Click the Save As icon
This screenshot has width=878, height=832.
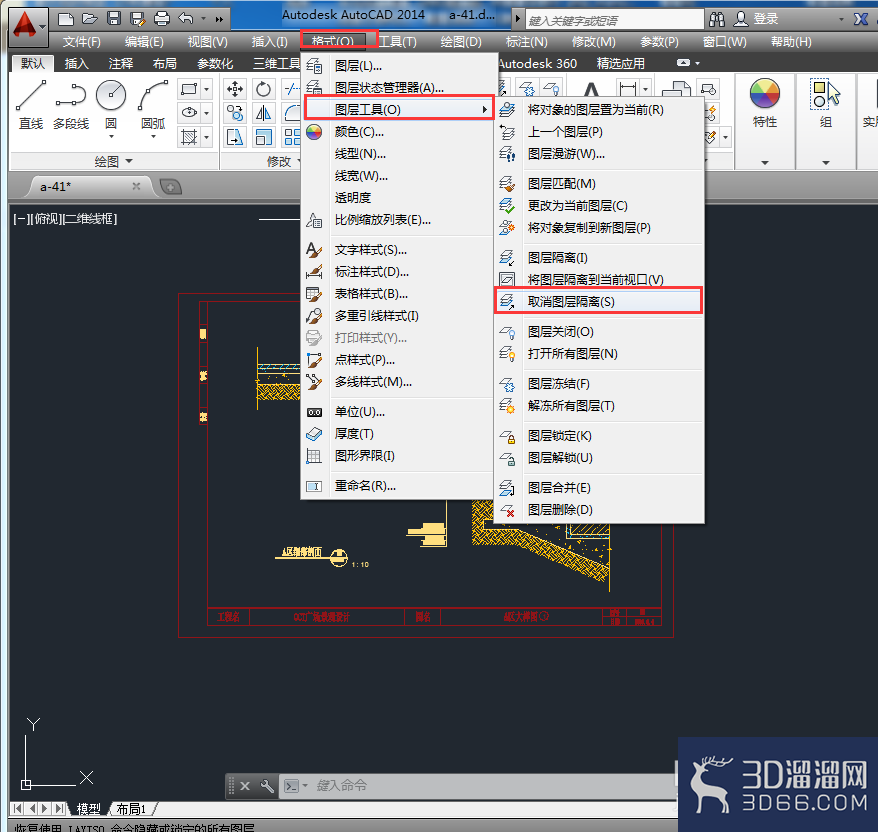click(138, 20)
